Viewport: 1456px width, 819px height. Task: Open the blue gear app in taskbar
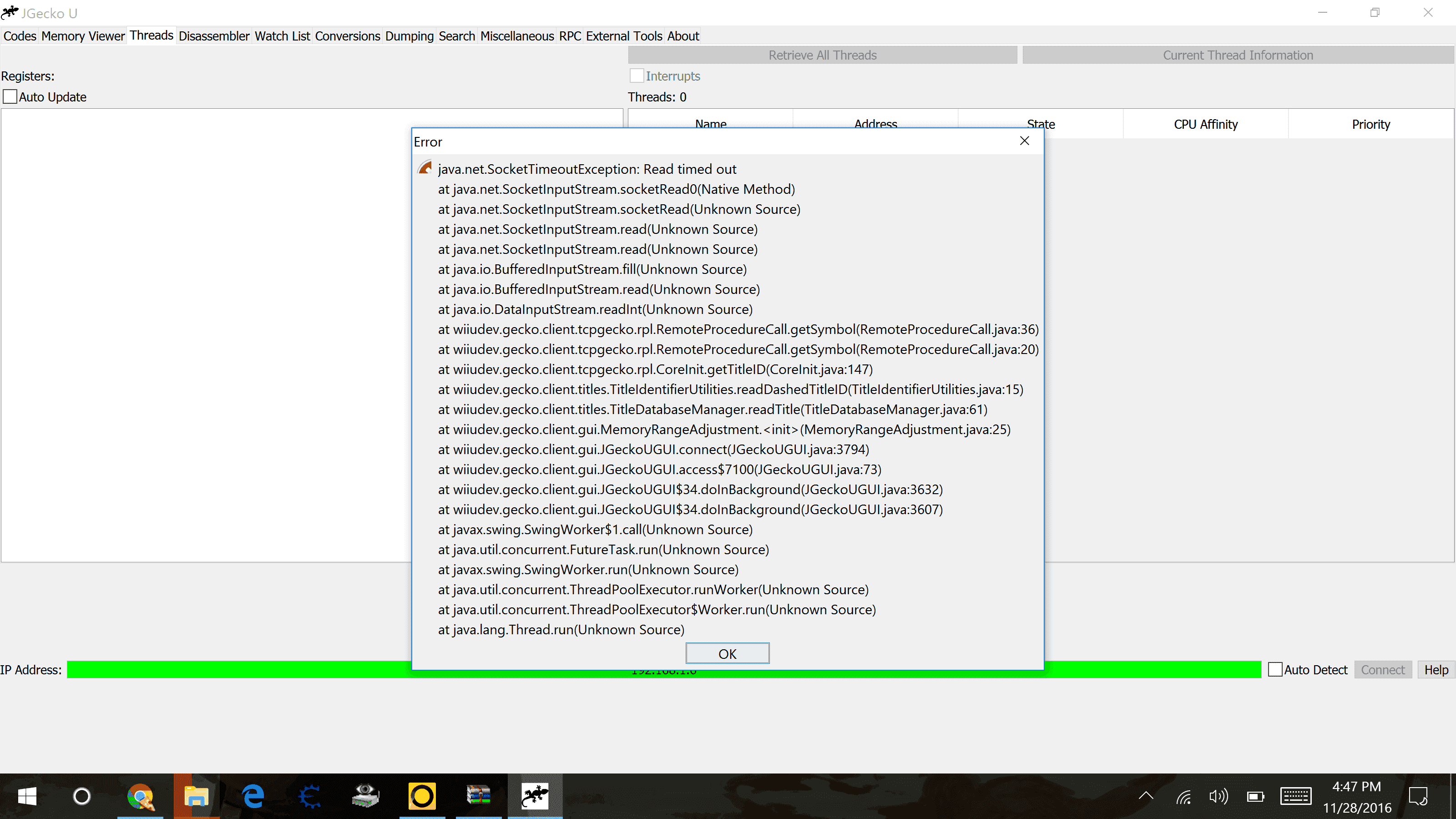309,796
